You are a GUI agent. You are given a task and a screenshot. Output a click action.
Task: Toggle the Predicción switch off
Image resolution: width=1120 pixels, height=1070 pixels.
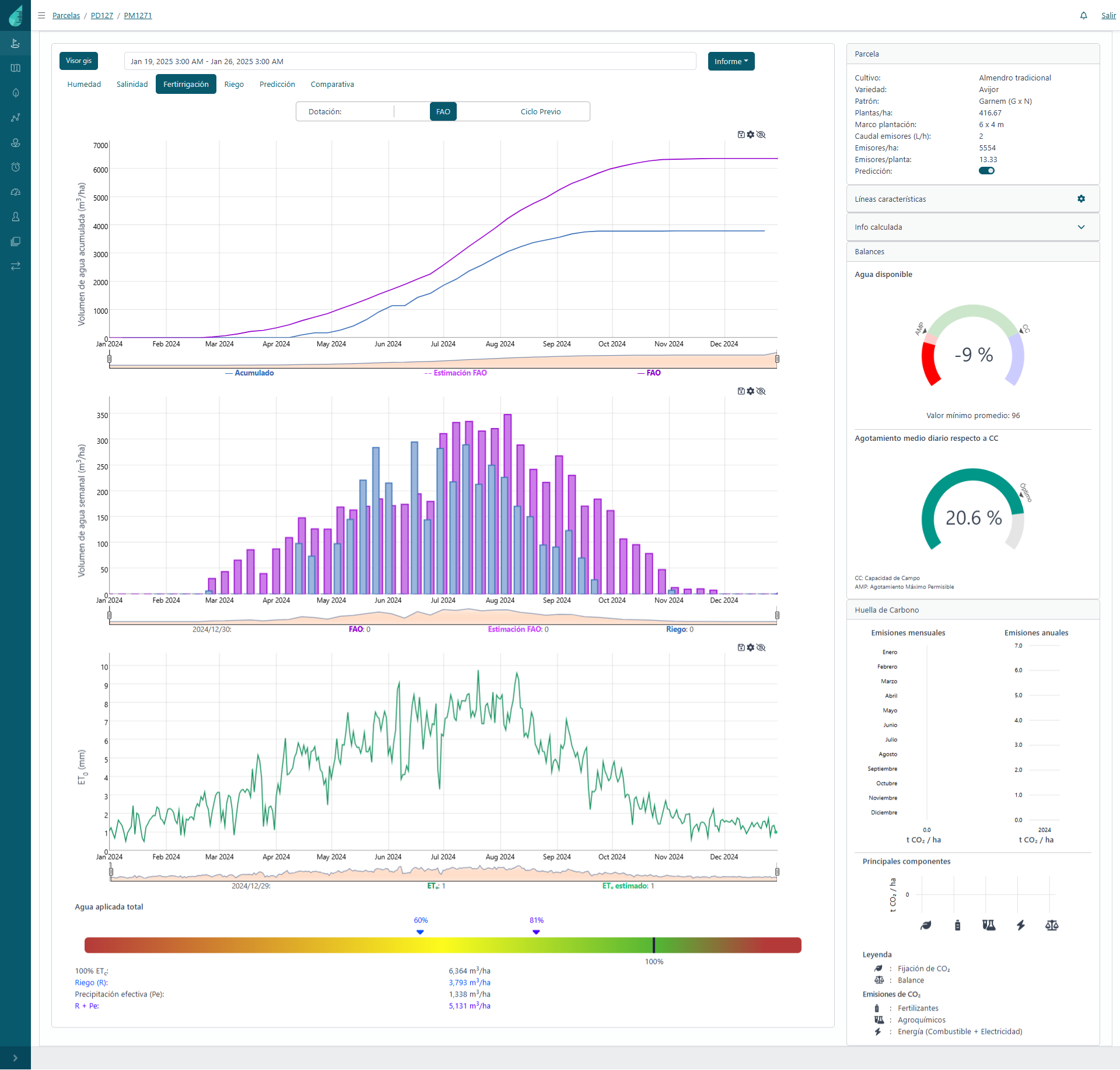coord(986,171)
